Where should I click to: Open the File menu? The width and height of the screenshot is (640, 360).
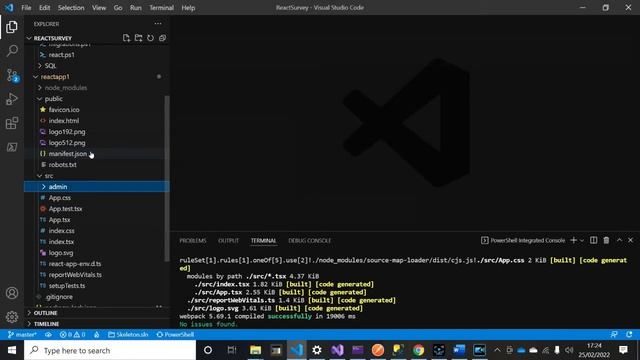pos(26,8)
